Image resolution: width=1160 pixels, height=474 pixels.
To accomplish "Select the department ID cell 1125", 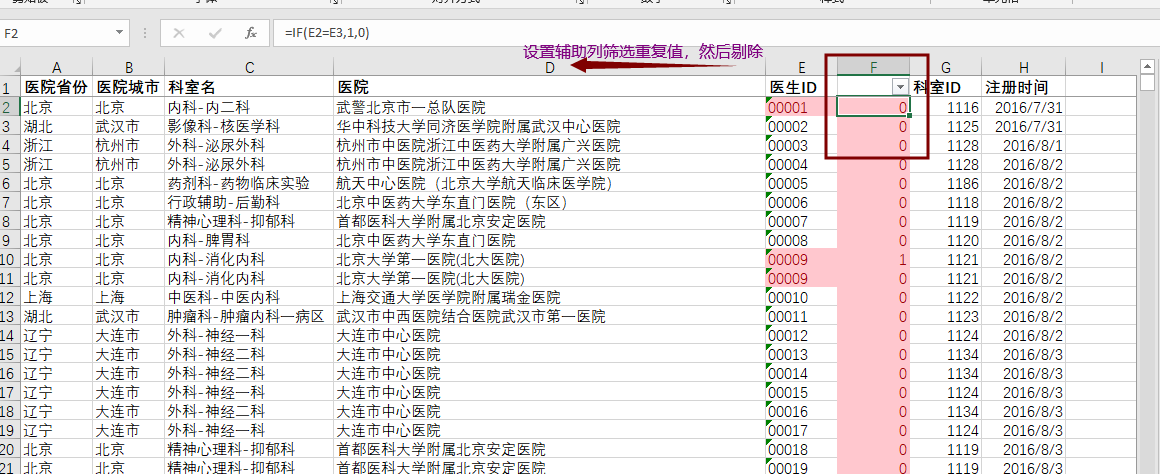I will click(946, 126).
